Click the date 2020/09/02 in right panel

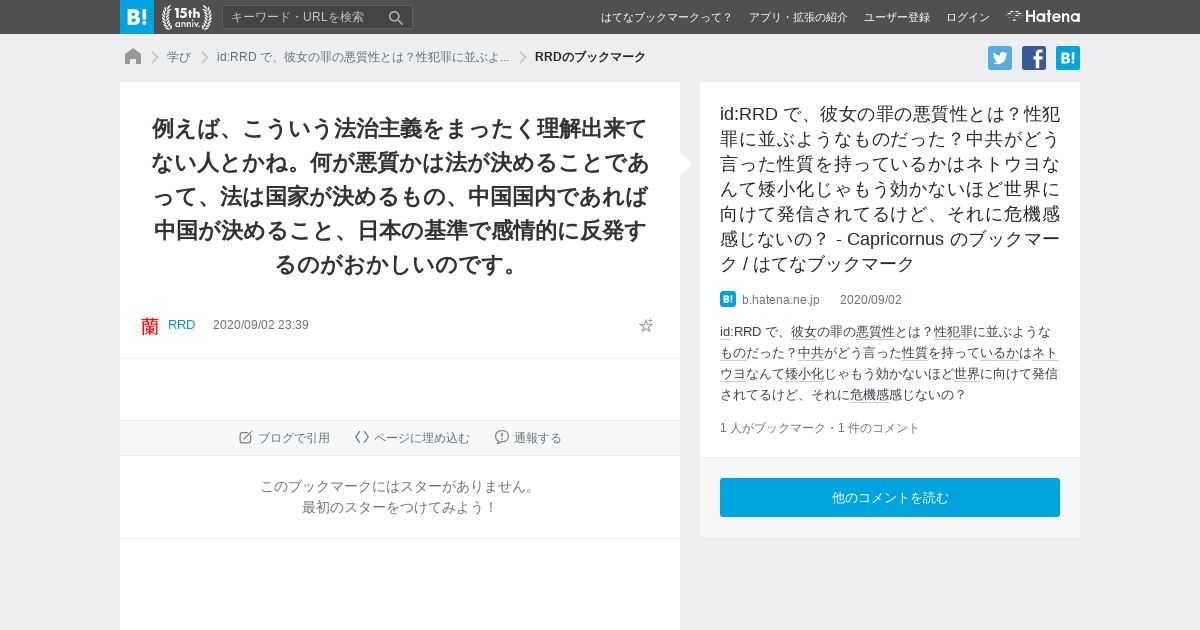(x=871, y=300)
